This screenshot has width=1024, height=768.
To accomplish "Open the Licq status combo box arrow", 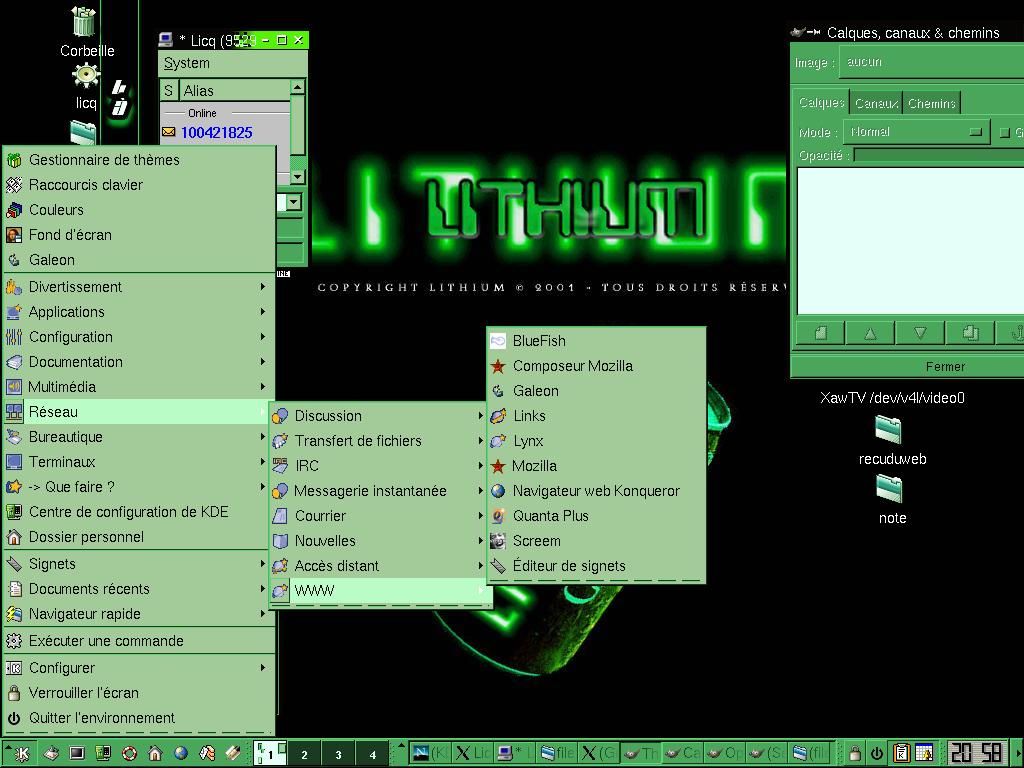I will 294,202.
